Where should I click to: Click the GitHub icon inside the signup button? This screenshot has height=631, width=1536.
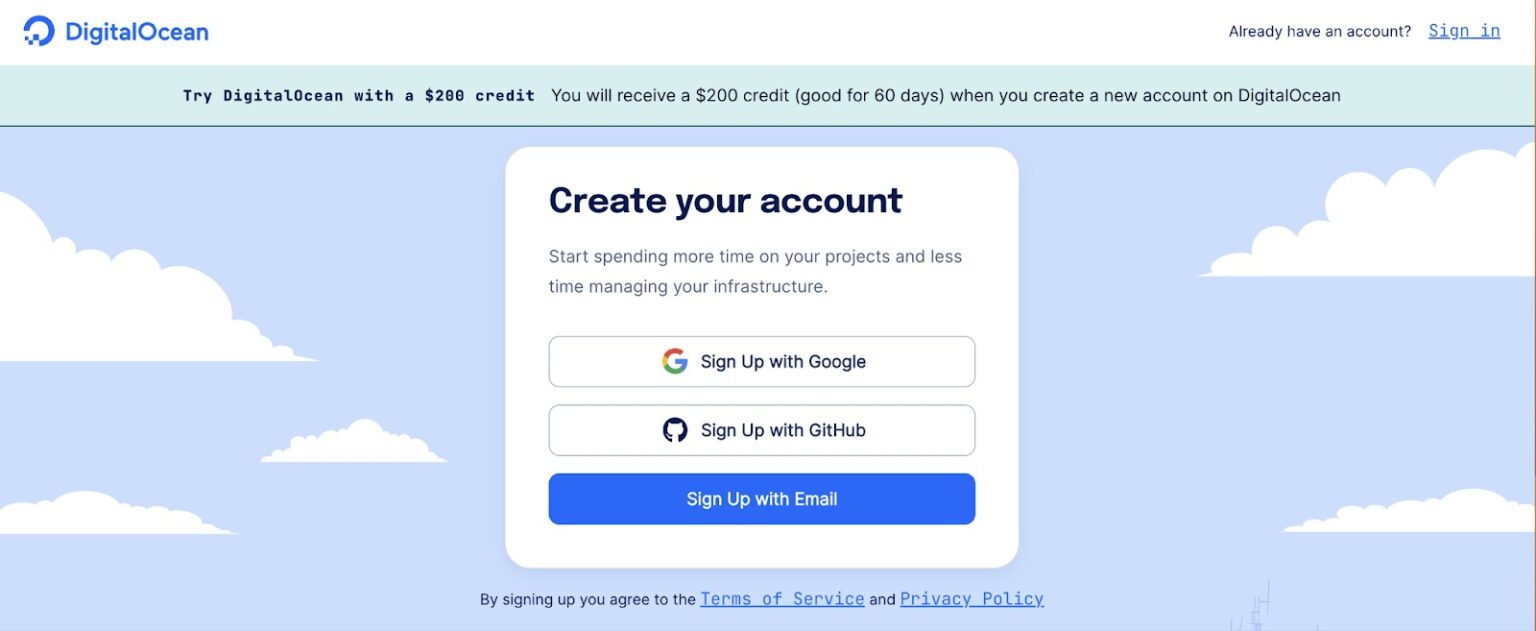(x=676, y=430)
